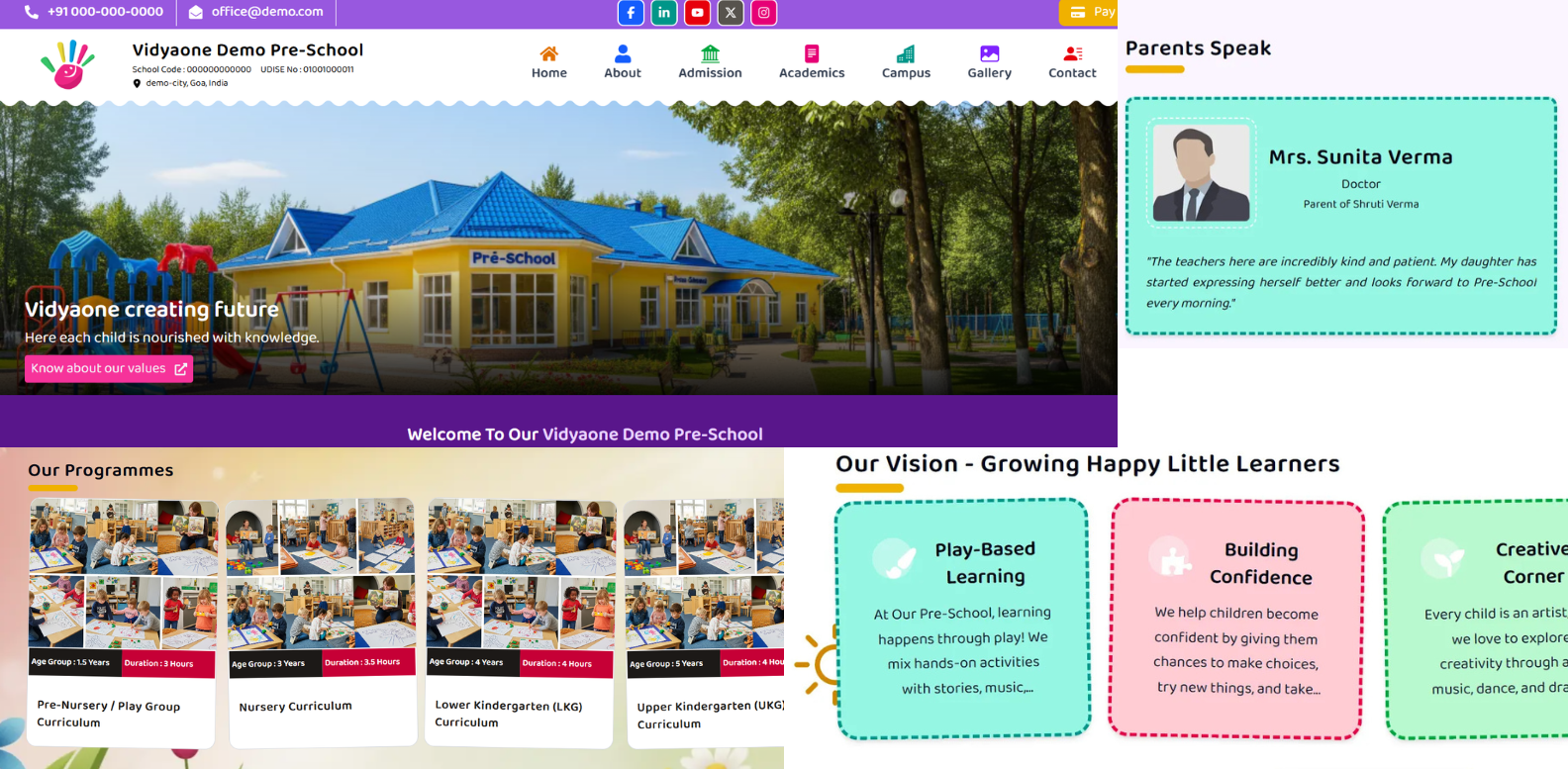Screen dimensions: 1568x769
Task: Open Nursery Curriculum card title
Action: [x=295, y=707]
